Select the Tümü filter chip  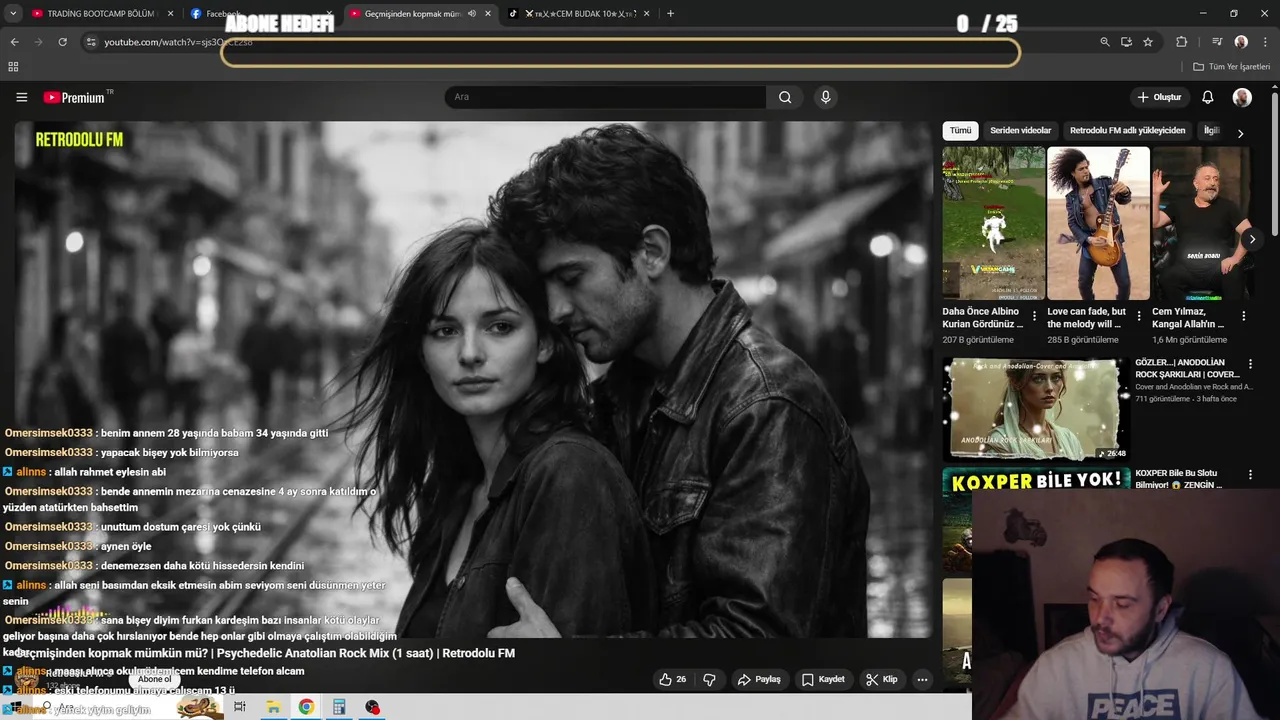tap(960, 131)
